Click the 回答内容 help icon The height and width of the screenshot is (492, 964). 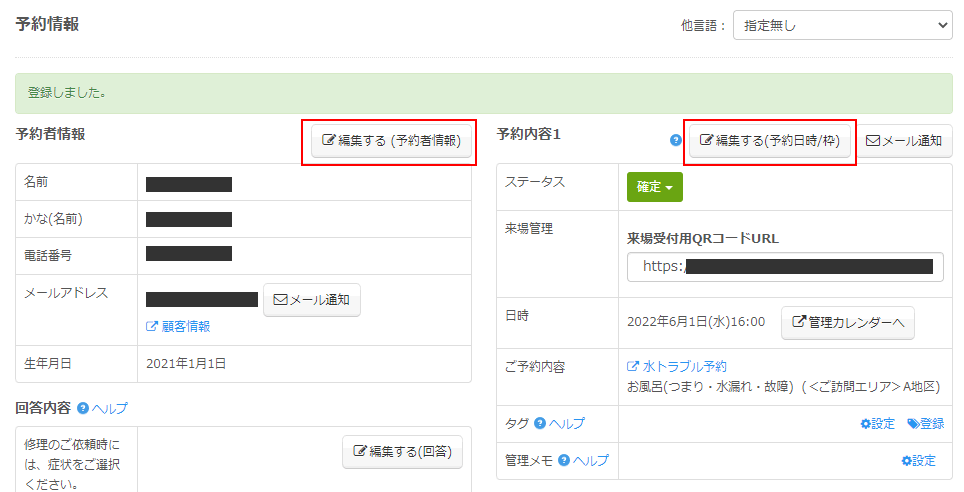(83, 408)
